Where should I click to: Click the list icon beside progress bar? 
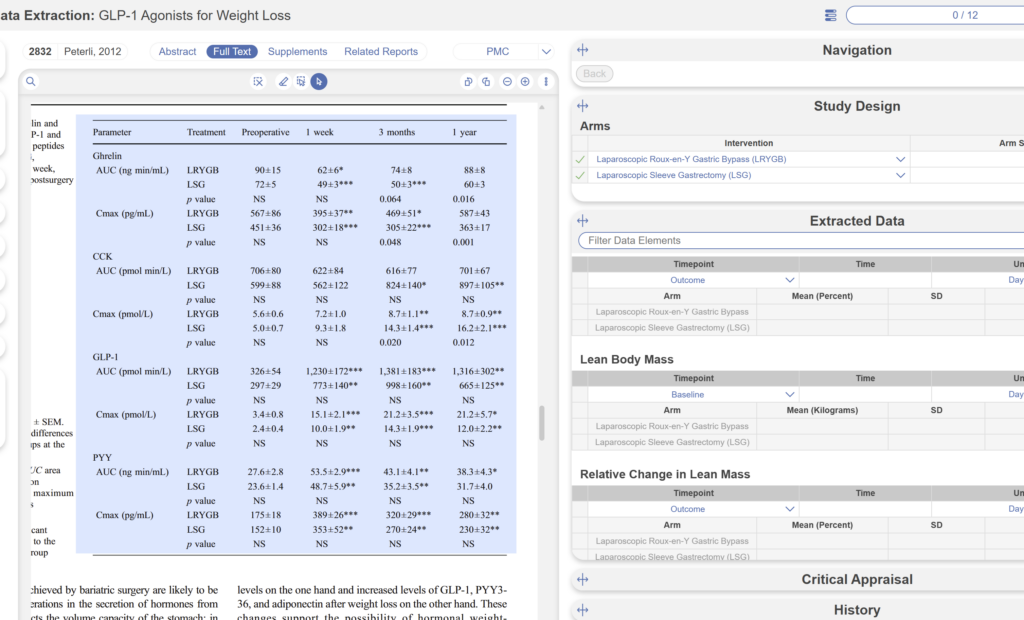click(831, 15)
